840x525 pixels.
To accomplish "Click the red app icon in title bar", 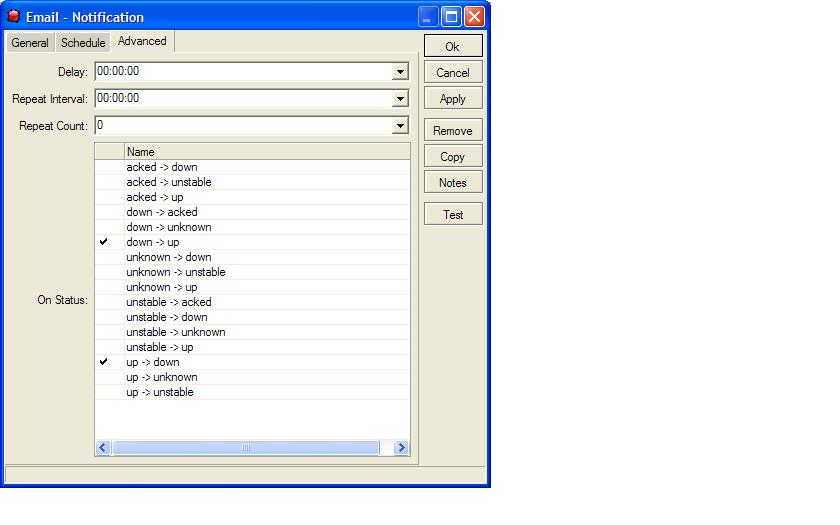I will tap(13, 17).
